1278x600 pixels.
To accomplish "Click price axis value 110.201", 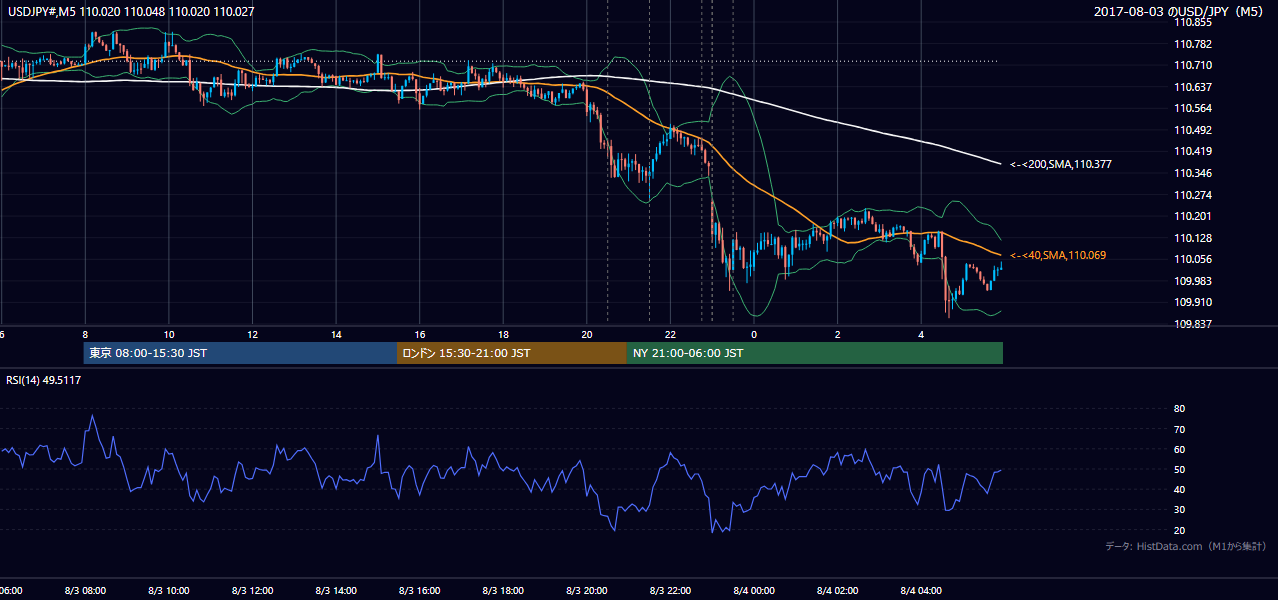I will pyautogui.click(x=1194, y=216).
